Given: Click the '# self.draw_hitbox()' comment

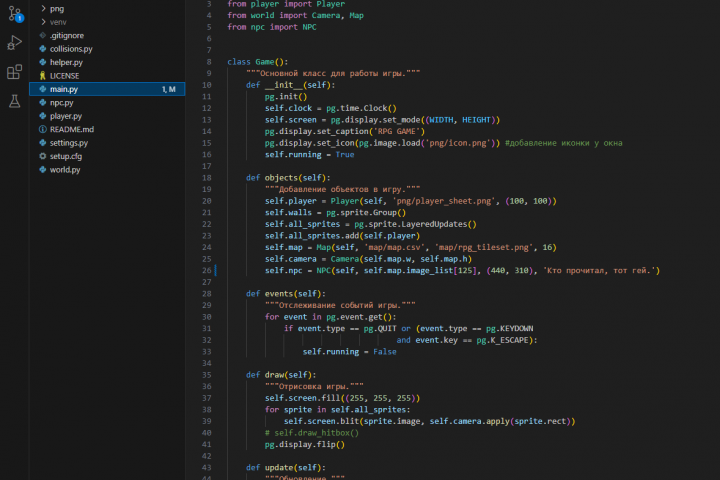Looking at the screenshot, I should pos(312,433).
